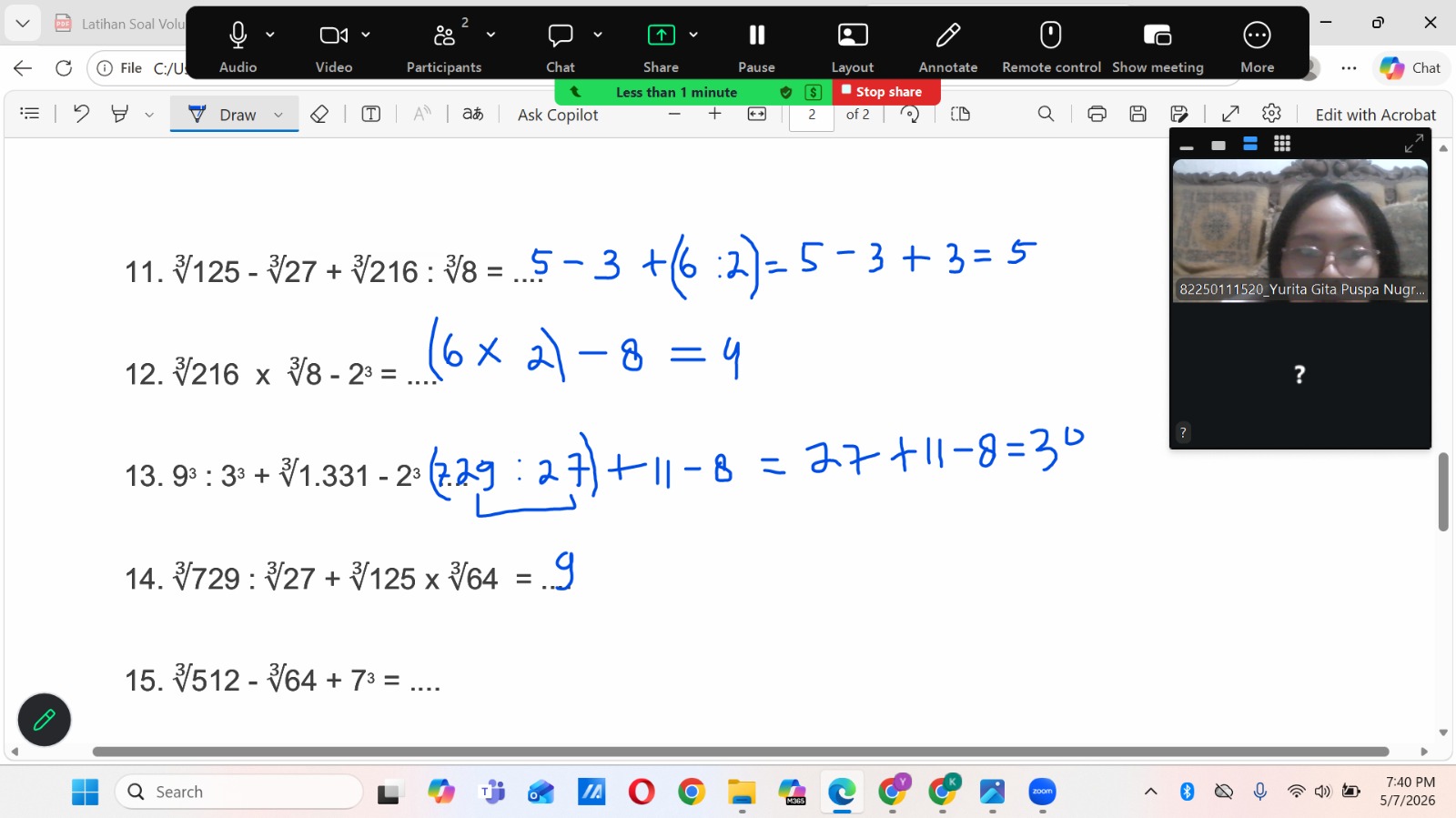Click Show meeting button

(x=1158, y=45)
